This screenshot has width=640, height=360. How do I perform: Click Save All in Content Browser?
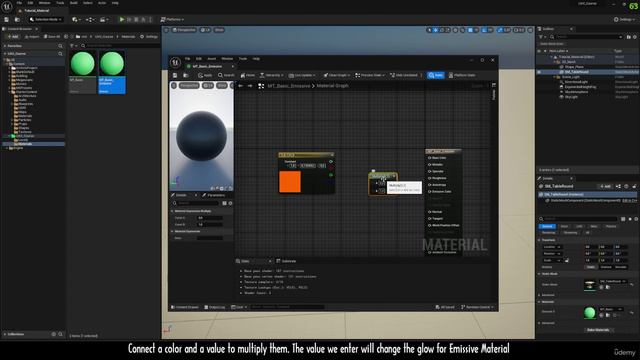click(52, 37)
